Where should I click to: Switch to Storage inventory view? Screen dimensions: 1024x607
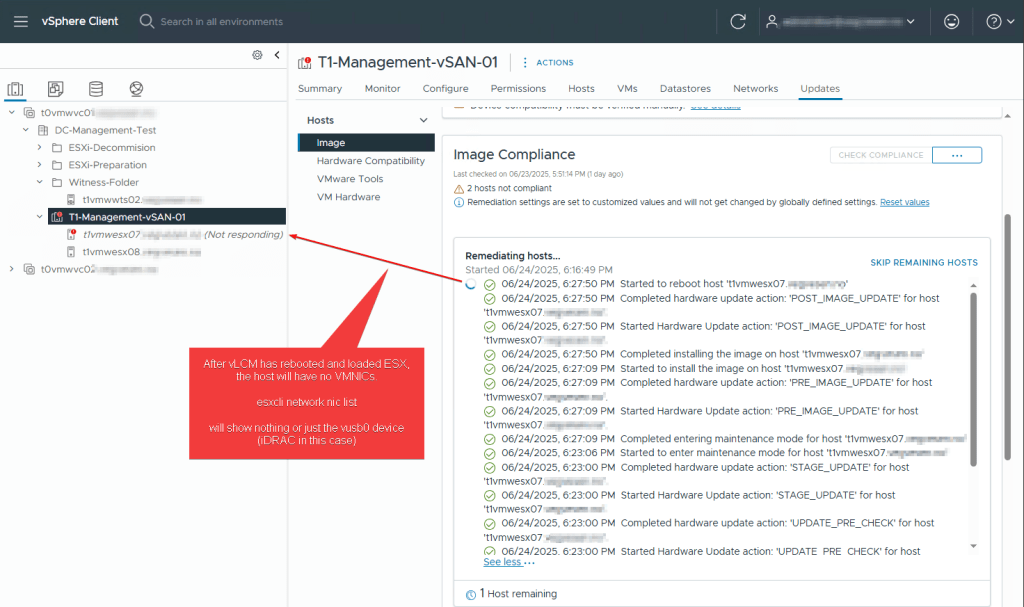(x=96, y=89)
